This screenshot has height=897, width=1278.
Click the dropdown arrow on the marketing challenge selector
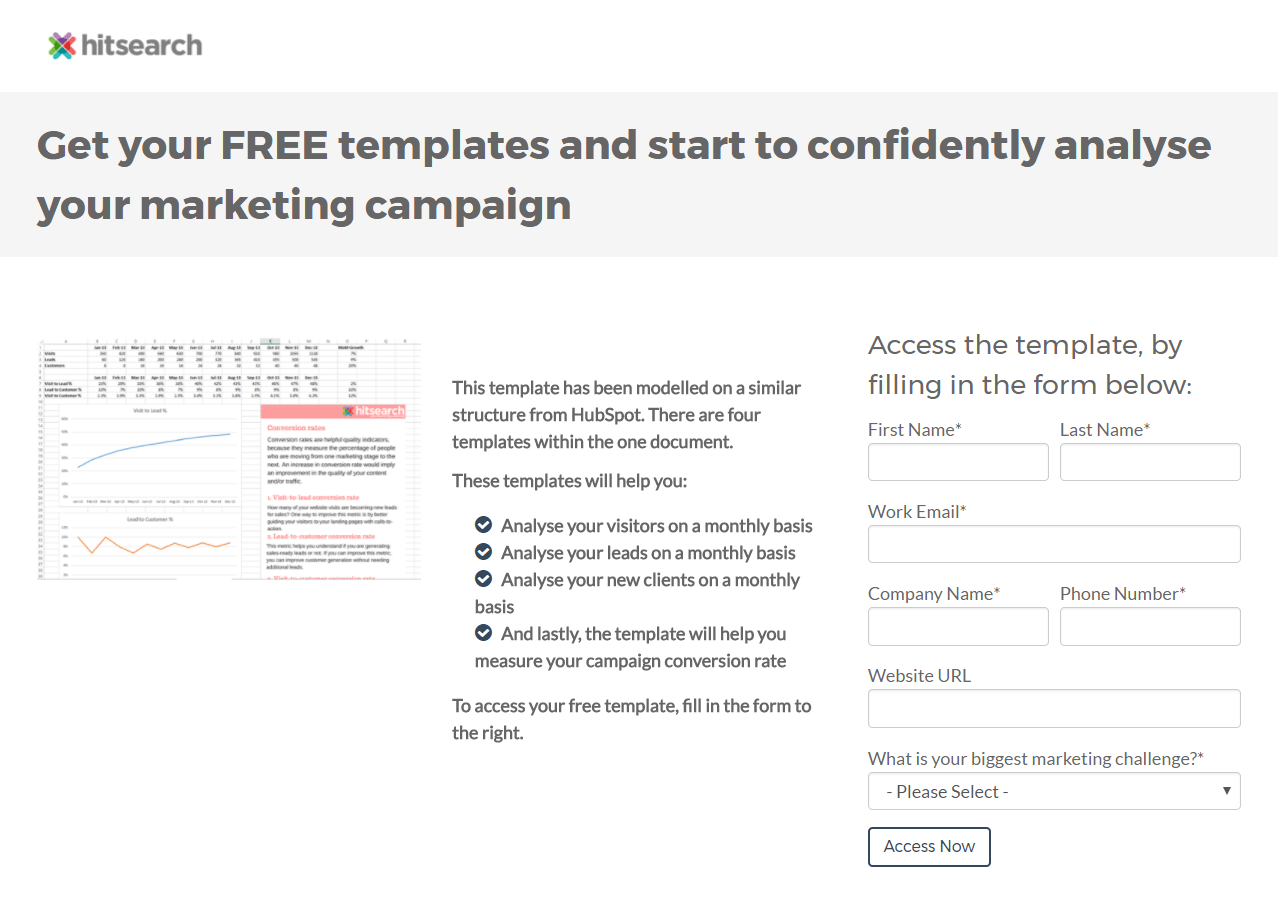click(x=1226, y=791)
